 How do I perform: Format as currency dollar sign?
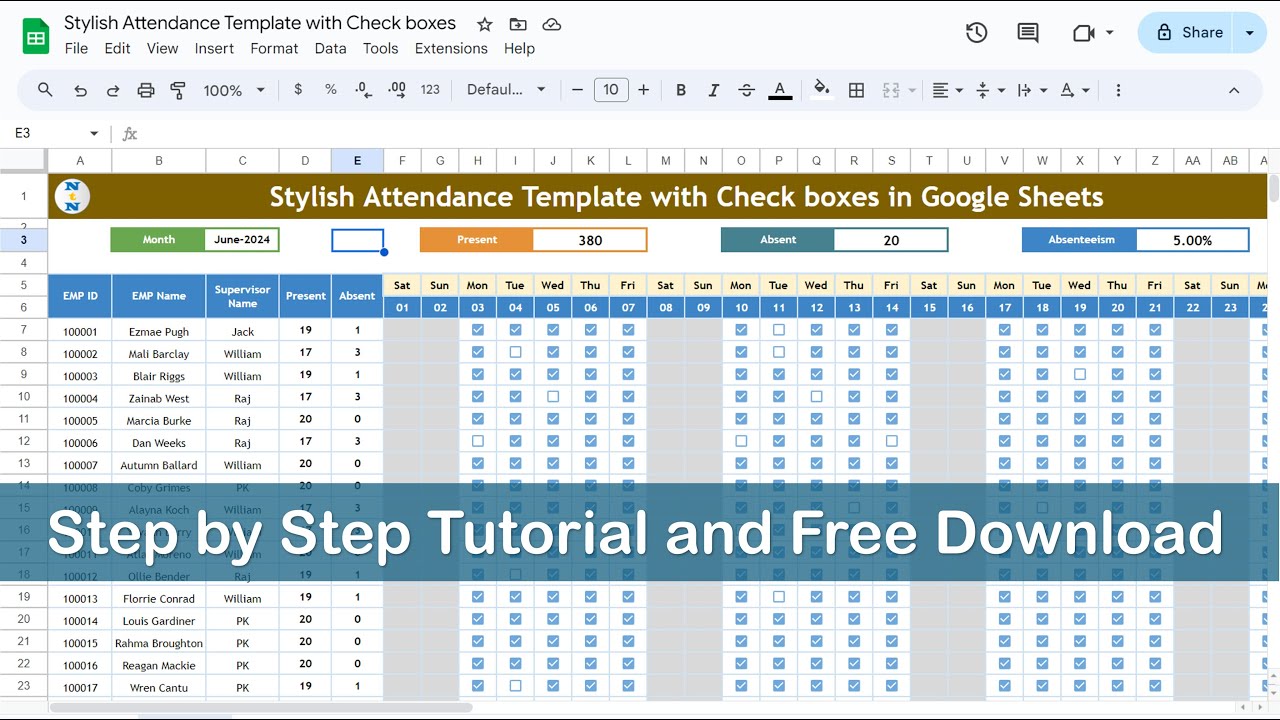298,90
